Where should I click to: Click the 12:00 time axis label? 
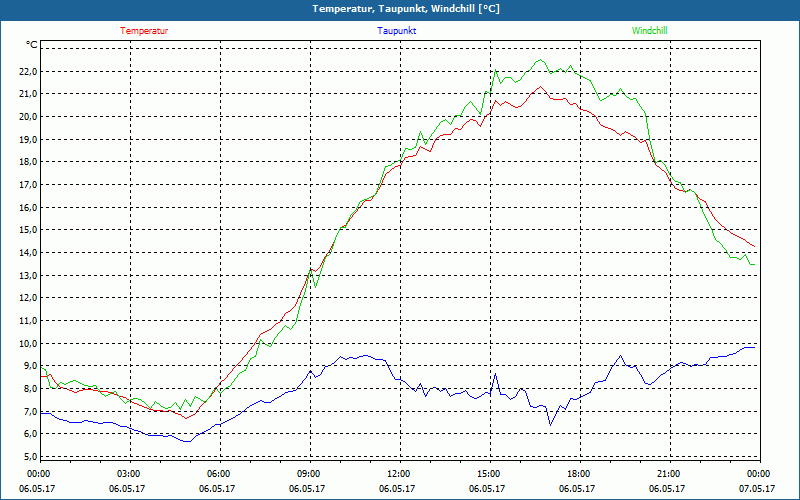click(400, 474)
